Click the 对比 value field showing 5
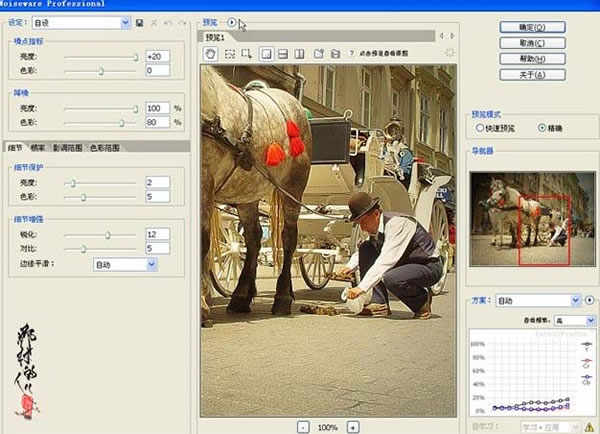 pyautogui.click(x=158, y=248)
